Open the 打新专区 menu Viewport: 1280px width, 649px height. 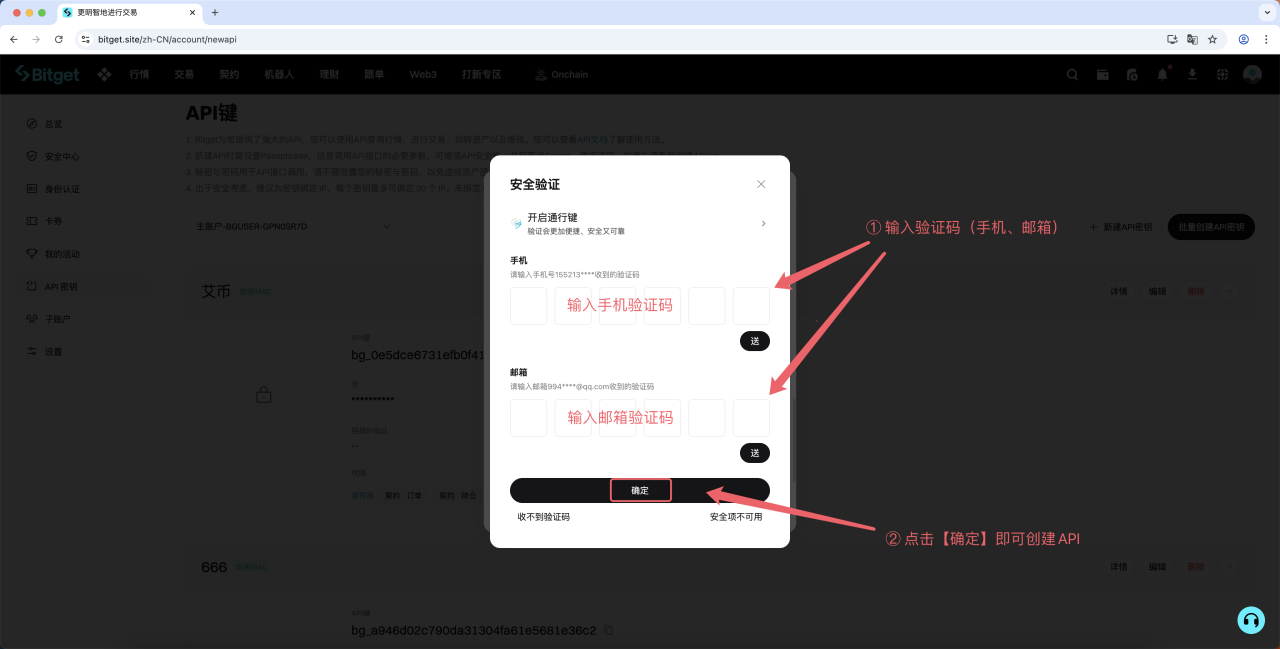point(481,75)
